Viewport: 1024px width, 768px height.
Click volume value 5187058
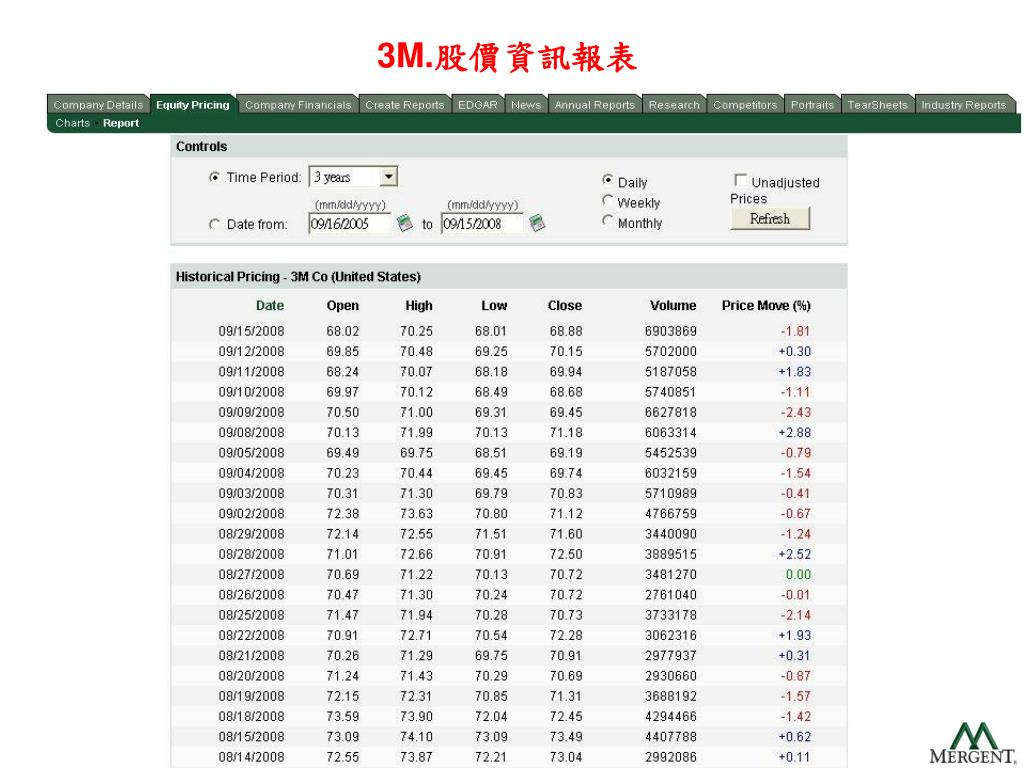671,372
